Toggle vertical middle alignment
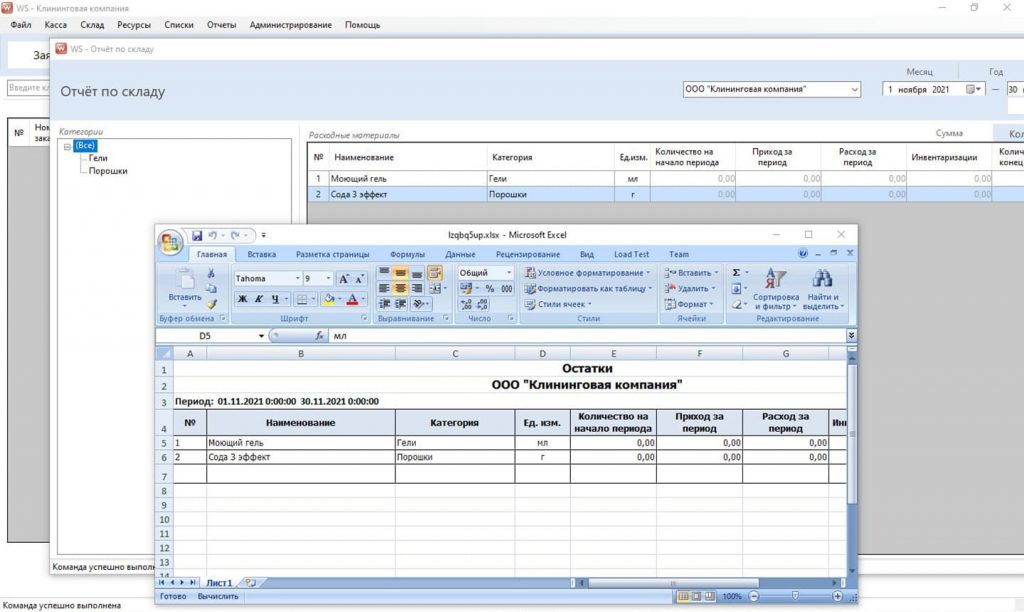Viewport: 1024px width, 612px height. [400, 273]
